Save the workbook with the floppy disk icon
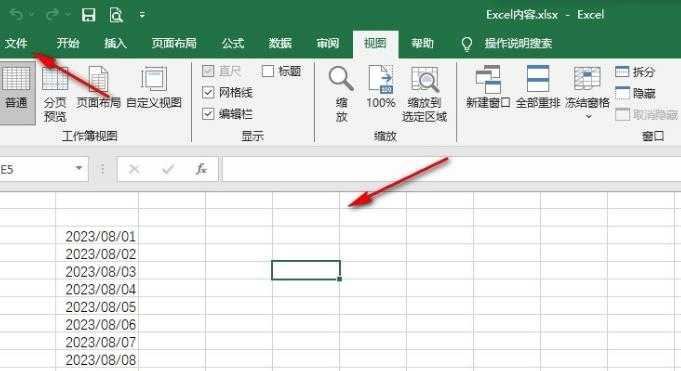Image resolution: width=681 pixels, height=371 pixels. tap(89, 15)
